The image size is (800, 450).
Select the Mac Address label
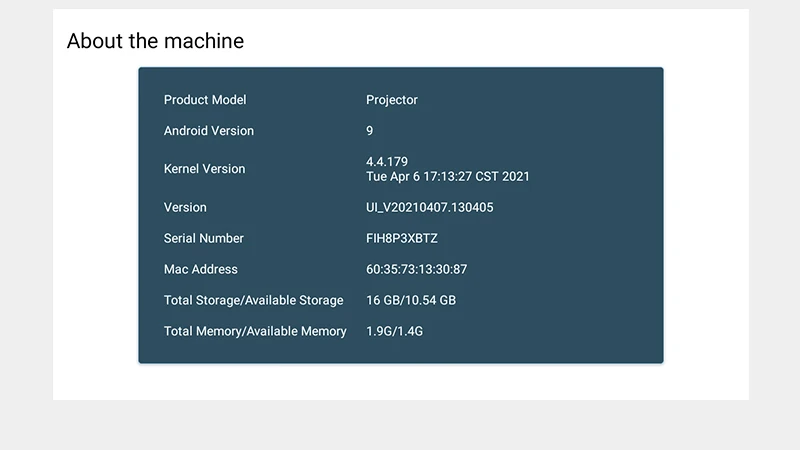tap(201, 270)
